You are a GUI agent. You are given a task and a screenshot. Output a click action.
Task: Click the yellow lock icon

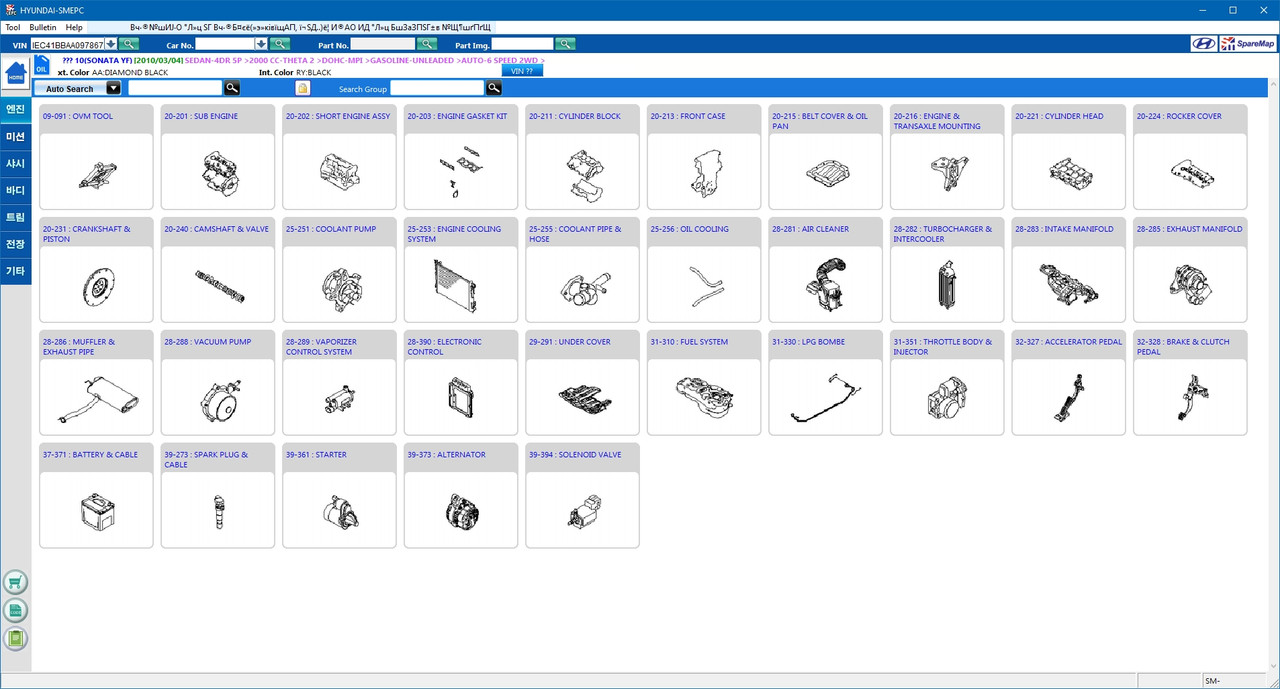click(x=303, y=88)
